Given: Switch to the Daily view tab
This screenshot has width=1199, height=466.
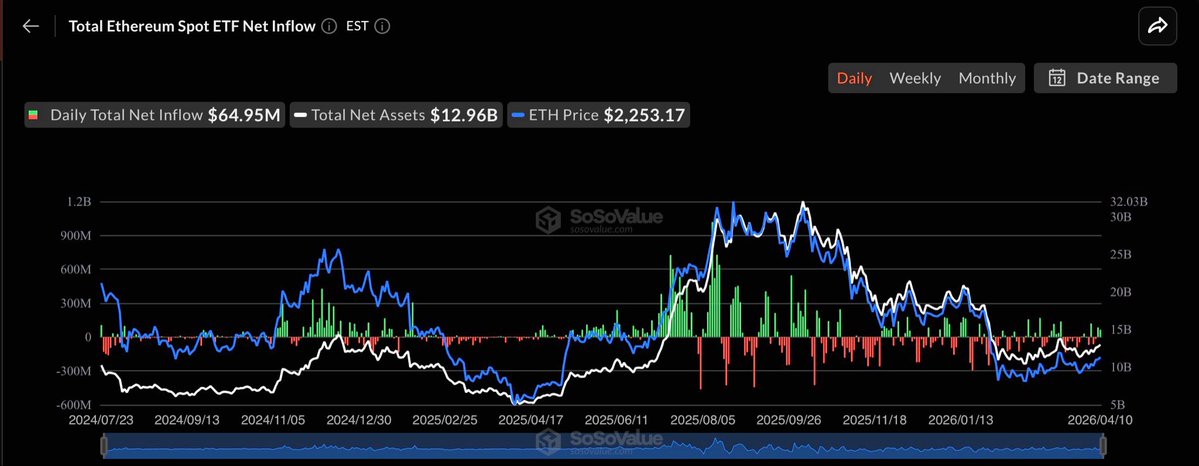Looking at the screenshot, I should (854, 78).
